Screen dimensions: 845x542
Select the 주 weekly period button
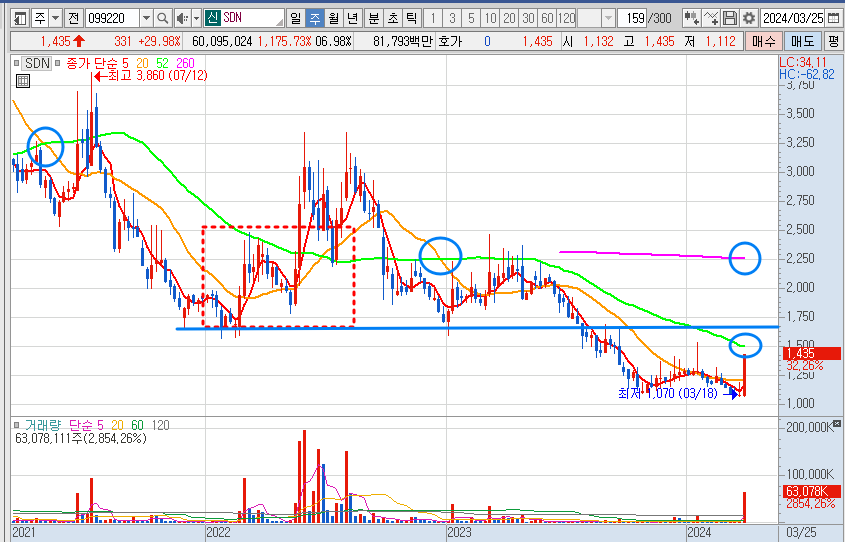tap(314, 18)
